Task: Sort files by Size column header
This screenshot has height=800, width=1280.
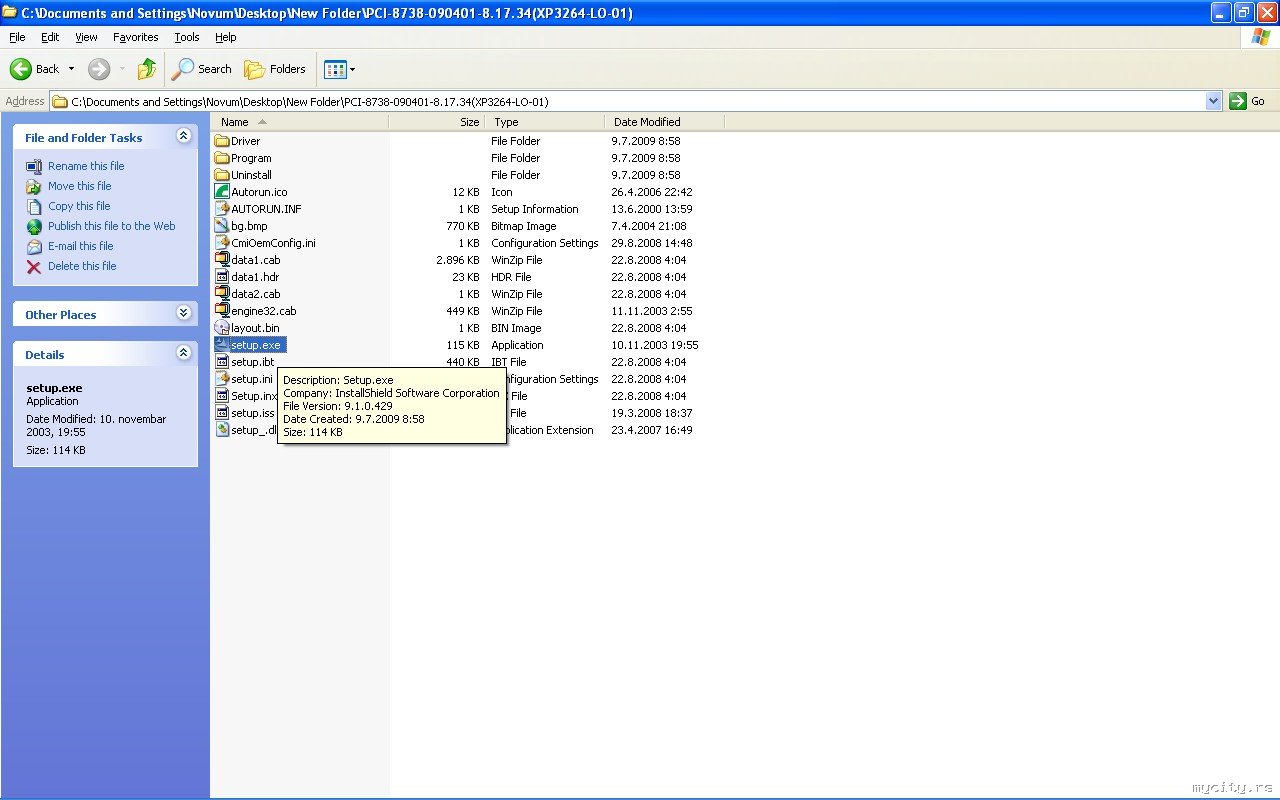Action: [x=436, y=122]
